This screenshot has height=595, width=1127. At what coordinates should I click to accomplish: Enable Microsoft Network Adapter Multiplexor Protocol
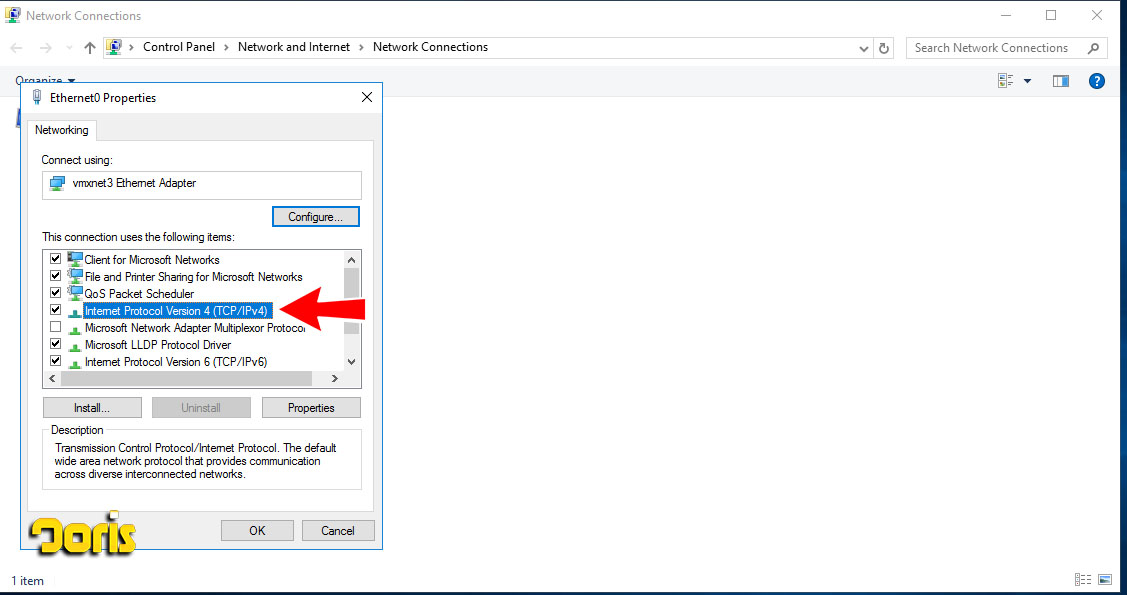pyautogui.click(x=55, y=327)
